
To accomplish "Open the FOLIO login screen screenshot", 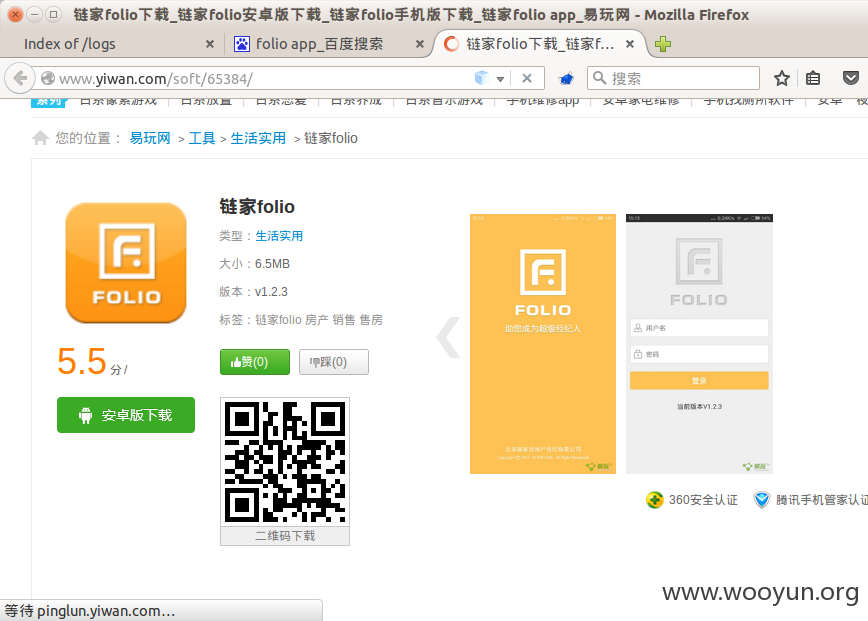I will point(699,344).
